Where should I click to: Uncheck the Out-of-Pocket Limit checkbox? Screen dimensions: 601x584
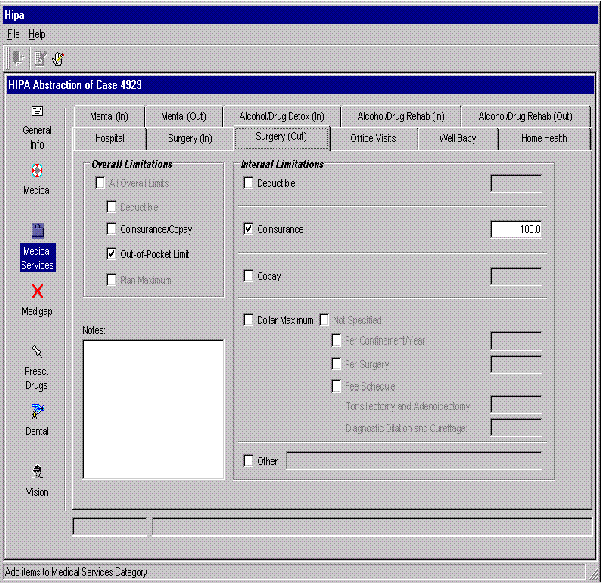[112, 254]
